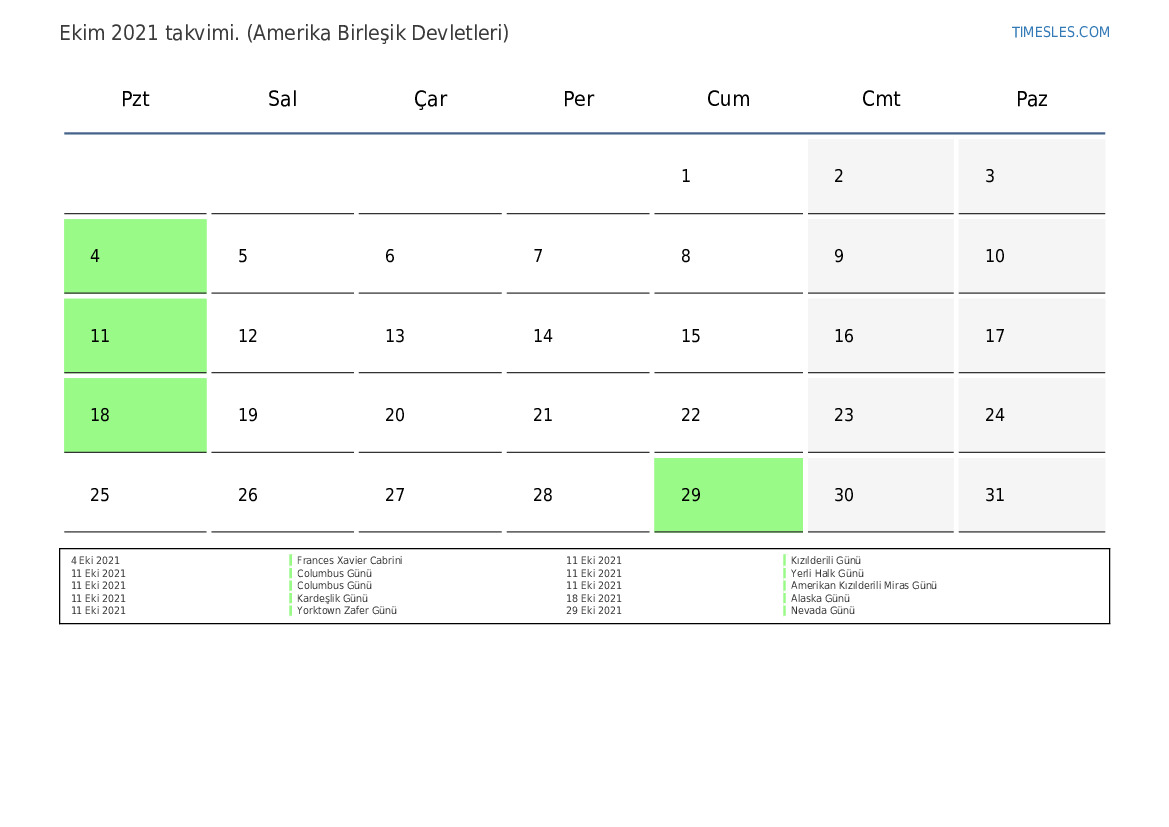Pick the highlighted Friday October 29

click(728, 495)
